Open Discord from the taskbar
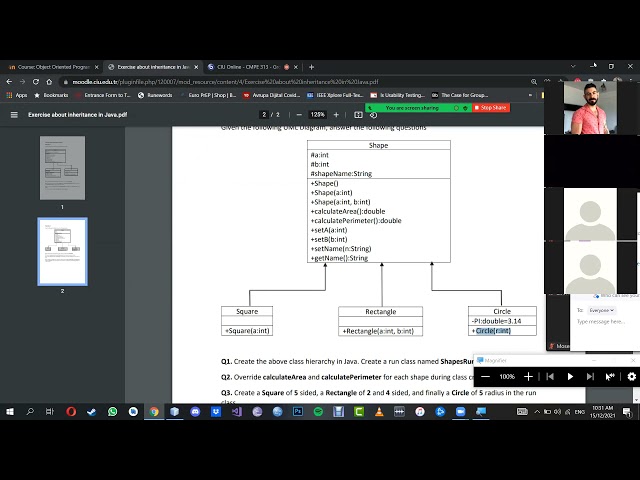 (x=195, y=412)
